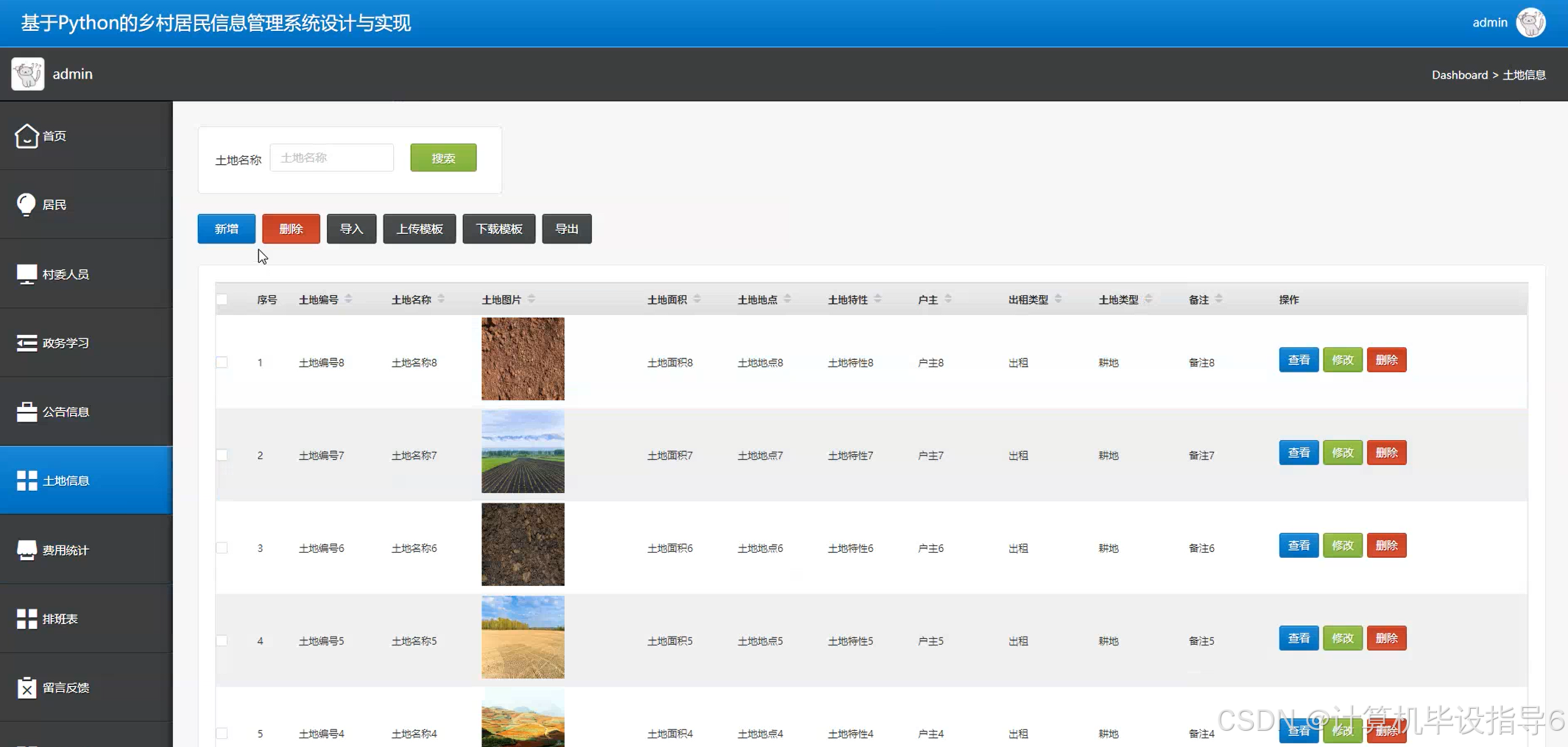Sort by the 土地名称 column arrows
1568x747 pixels.
point(442,299)
